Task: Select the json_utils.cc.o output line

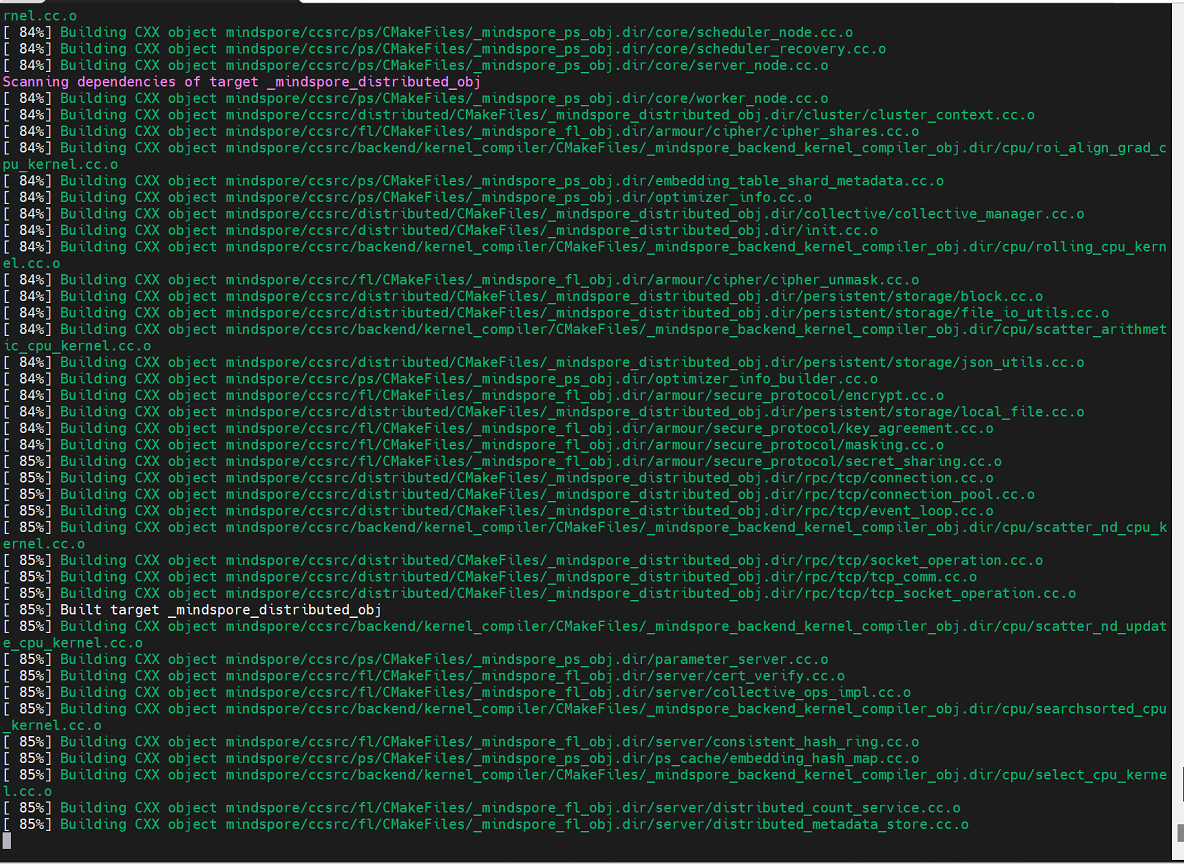Action: tap(543, 363)
